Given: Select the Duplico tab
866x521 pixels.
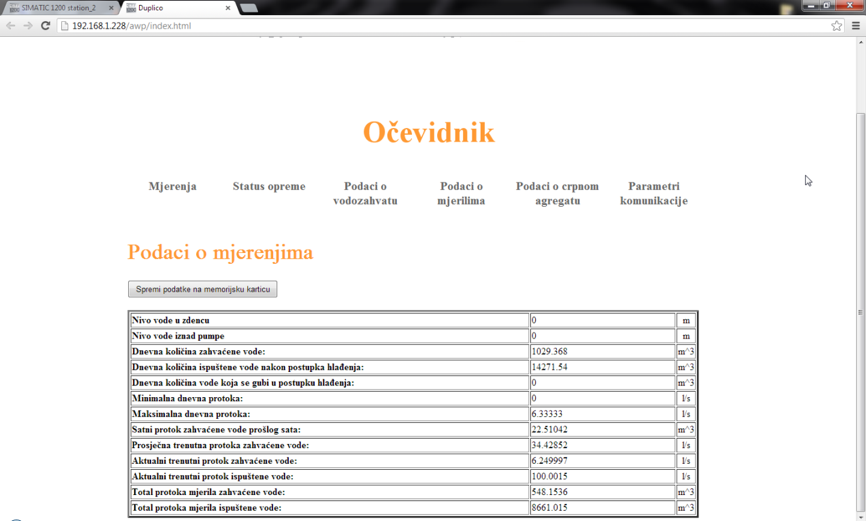Looking at the screenshot, I should 177,8.
